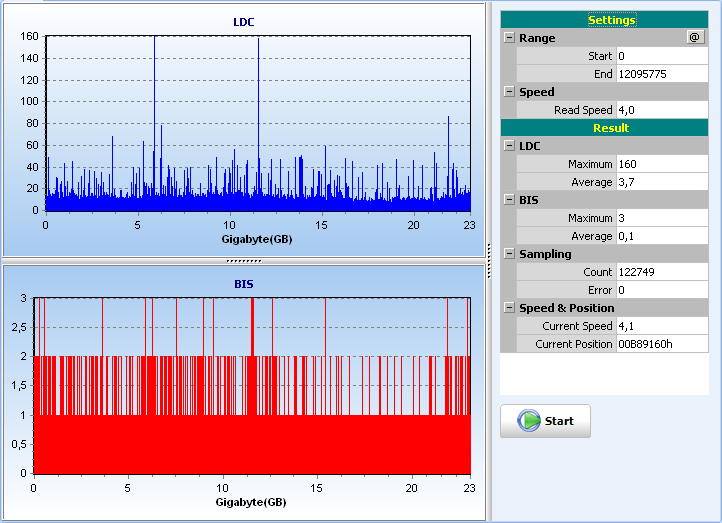Click the splitter between LDC and BIS graphs
The width and height of the screenshot is (722, 523).
244,261
